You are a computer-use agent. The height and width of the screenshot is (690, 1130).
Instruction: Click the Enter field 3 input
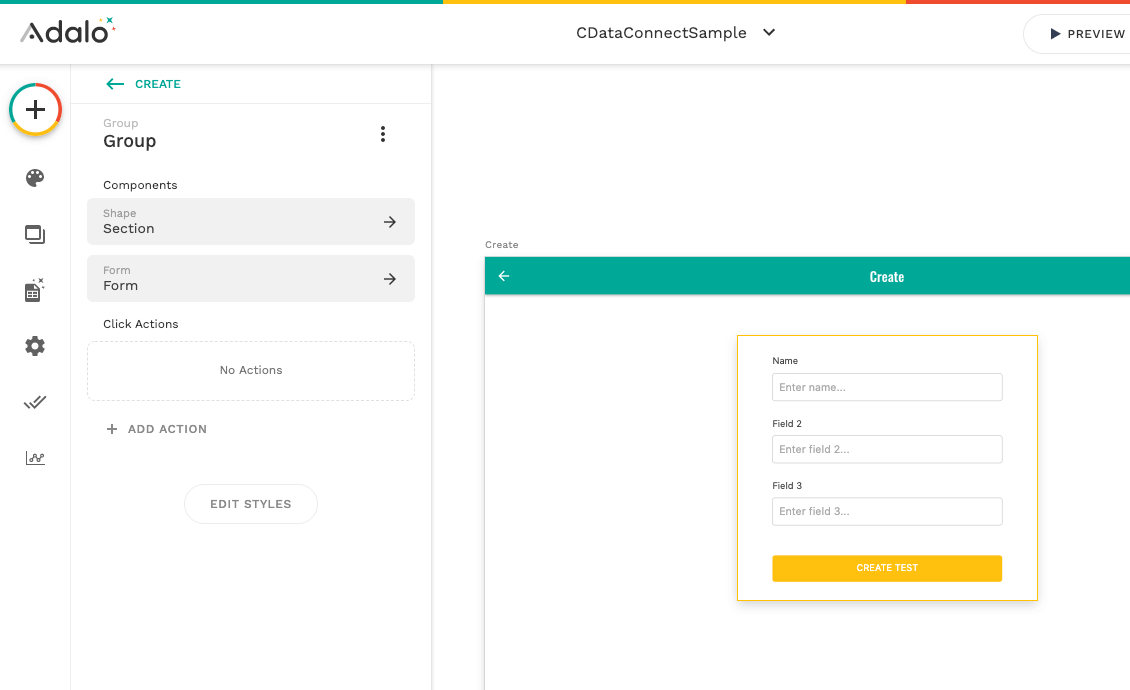point(887,511)
